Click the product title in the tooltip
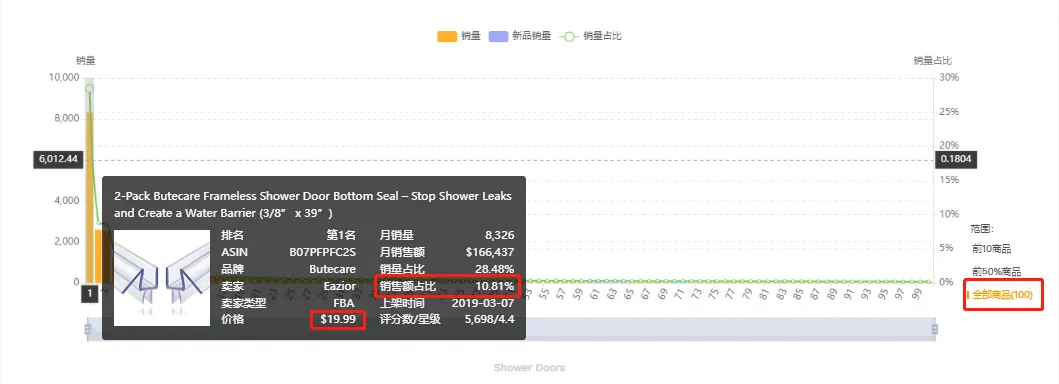Image resolution: width=1059 pixels, height=384 pixels. point(313,204)
